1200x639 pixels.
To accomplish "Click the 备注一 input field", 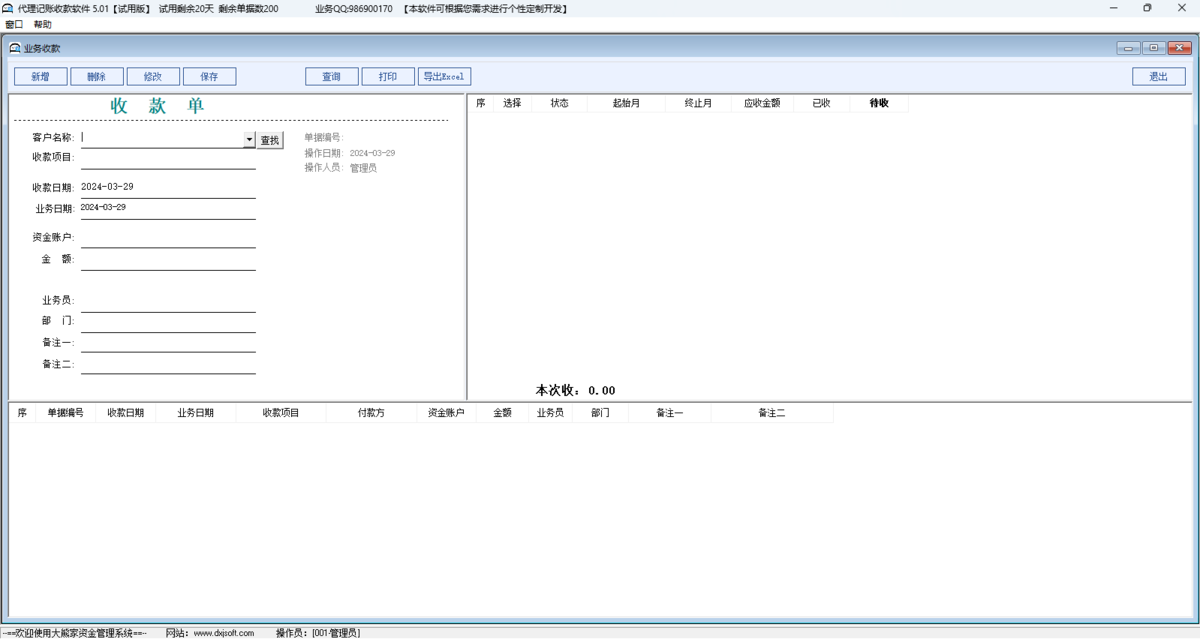I will point(168,343).
